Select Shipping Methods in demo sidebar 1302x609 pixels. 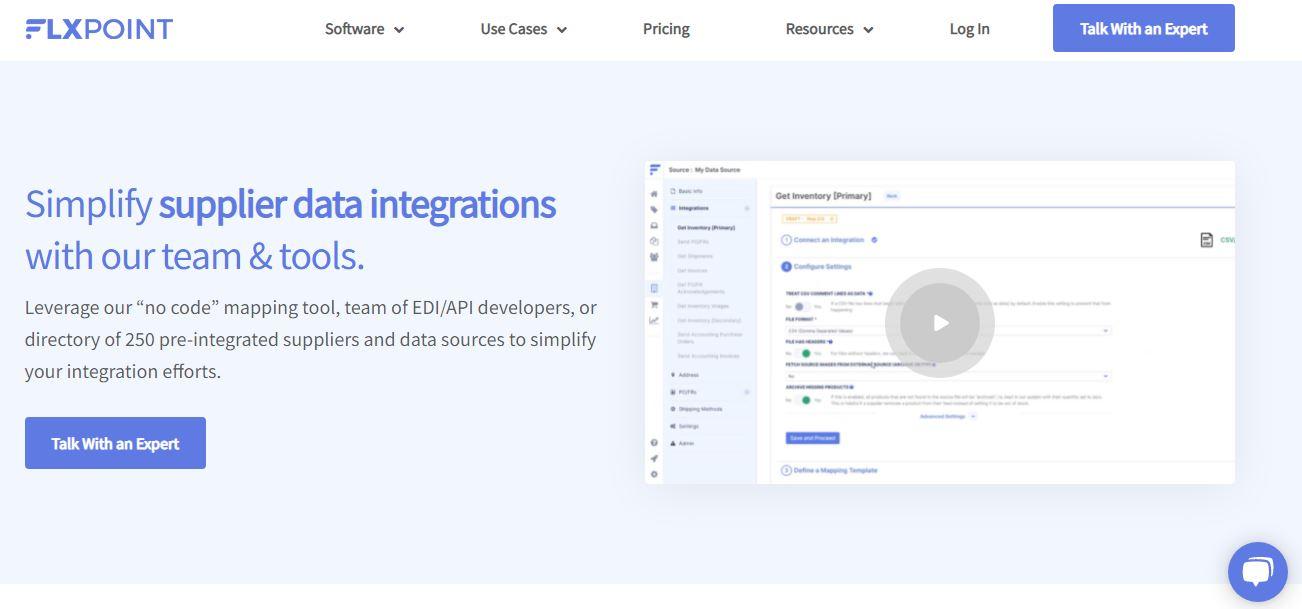tap(696, 409)
